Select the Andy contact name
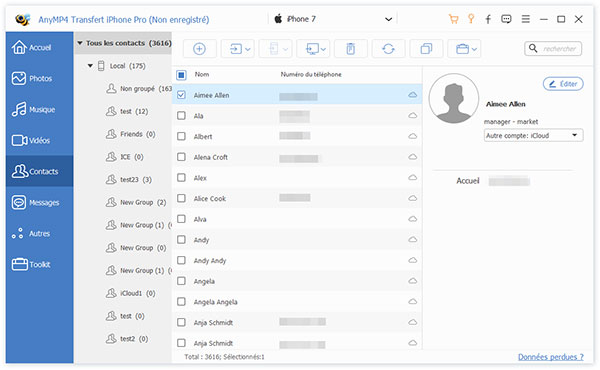Screen dimensions: 600x370 coord(201,240)
